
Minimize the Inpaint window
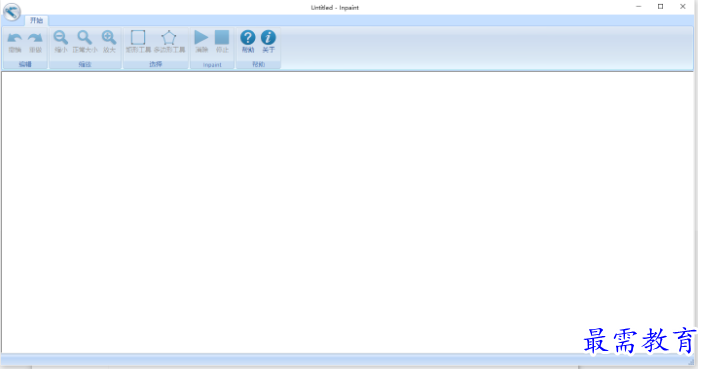coord(638,7)
